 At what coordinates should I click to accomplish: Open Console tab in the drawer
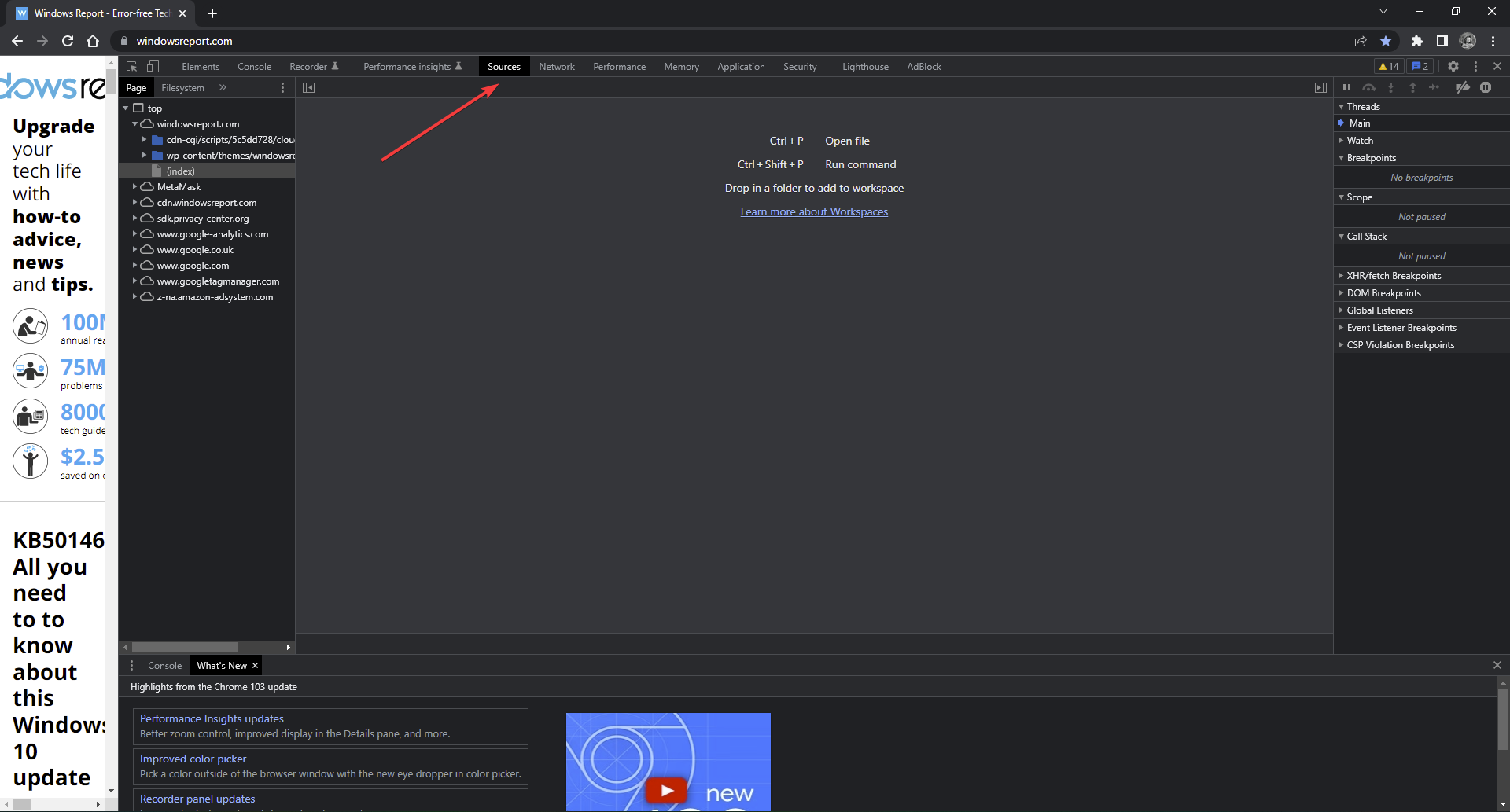(164, 666)
